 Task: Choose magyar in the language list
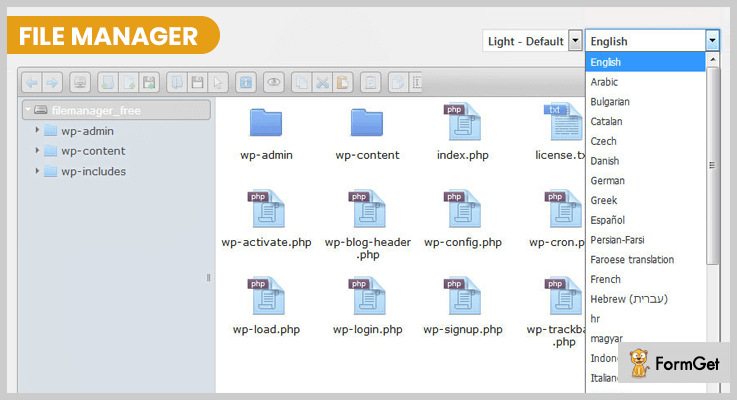tap(645, 338)
